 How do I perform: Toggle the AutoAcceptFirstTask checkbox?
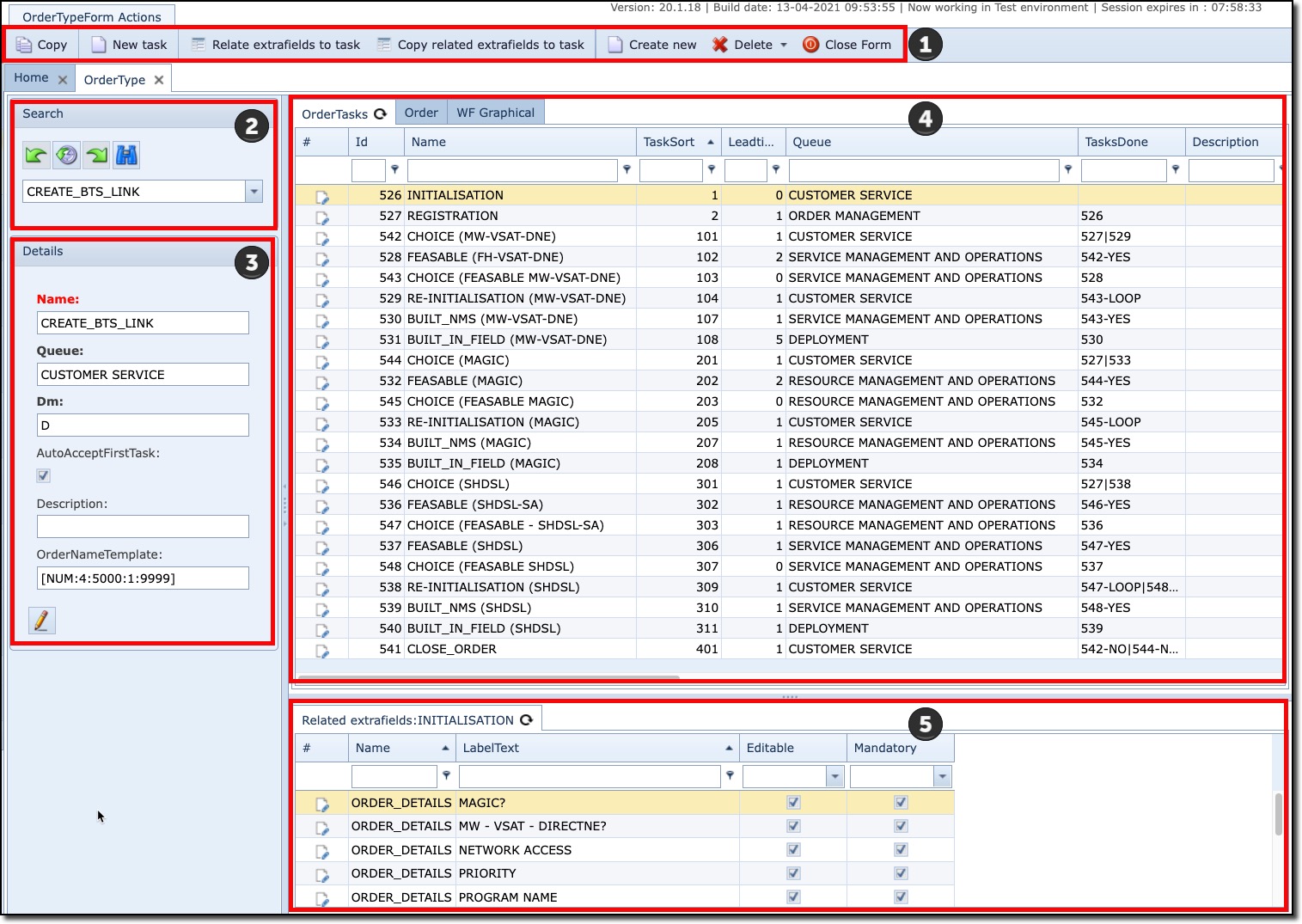43,475
